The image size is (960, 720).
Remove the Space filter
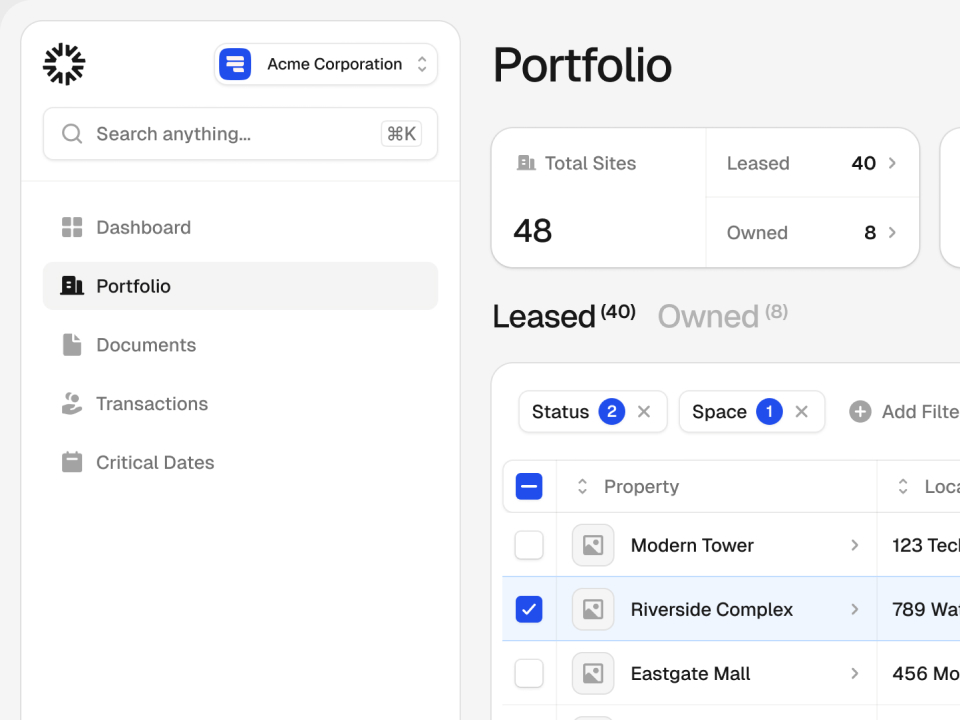click(801, 411)
